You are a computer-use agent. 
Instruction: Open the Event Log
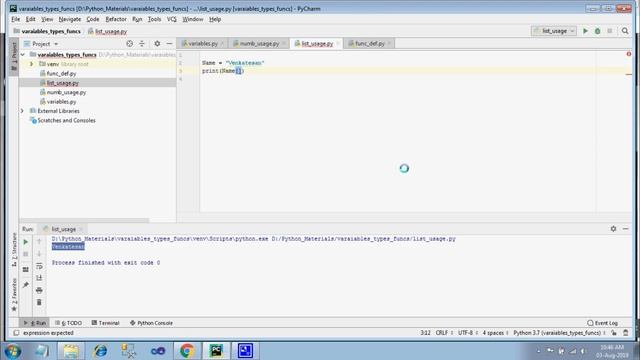602,323
